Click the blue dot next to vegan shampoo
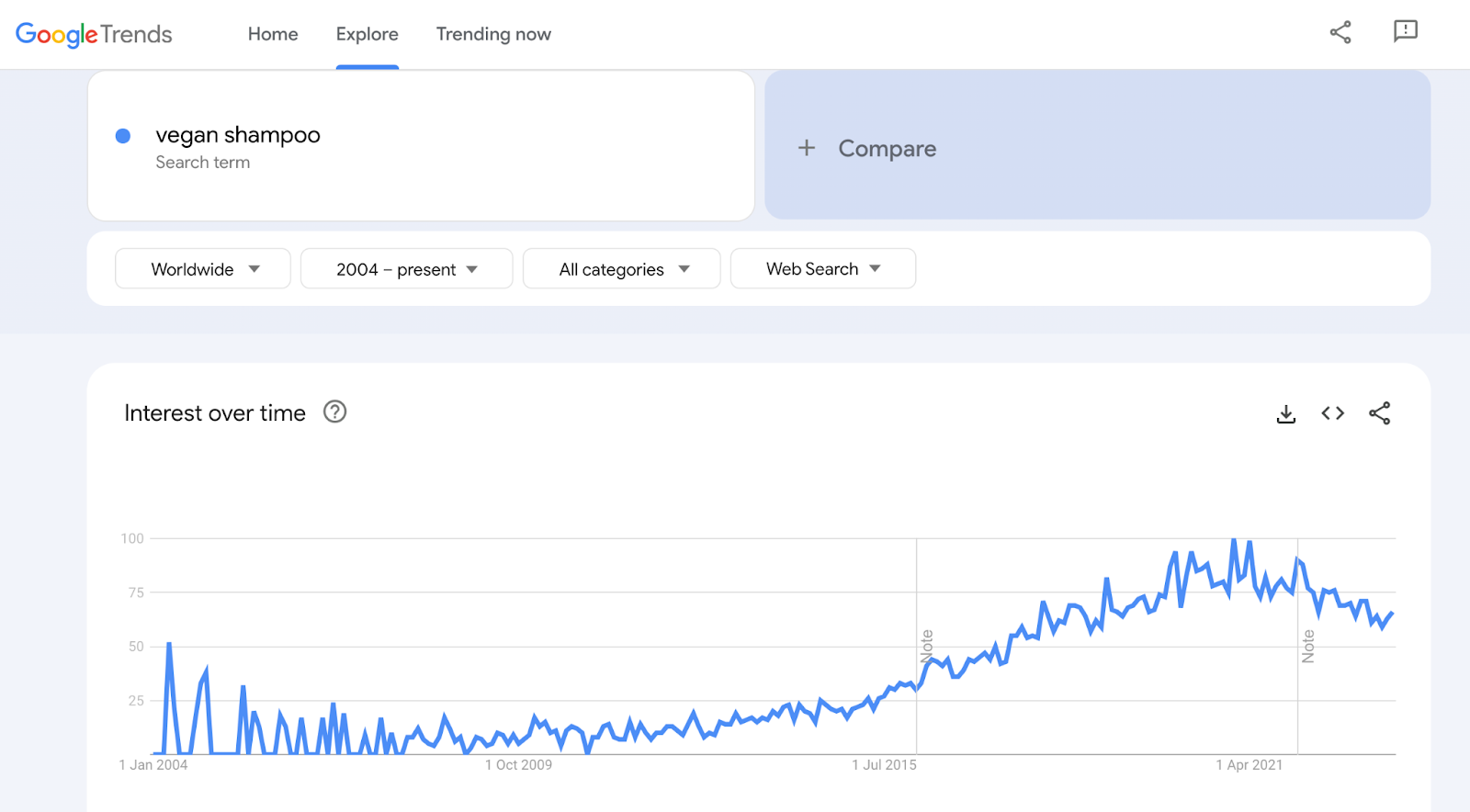1470x812 pixels. click(123, 136)
